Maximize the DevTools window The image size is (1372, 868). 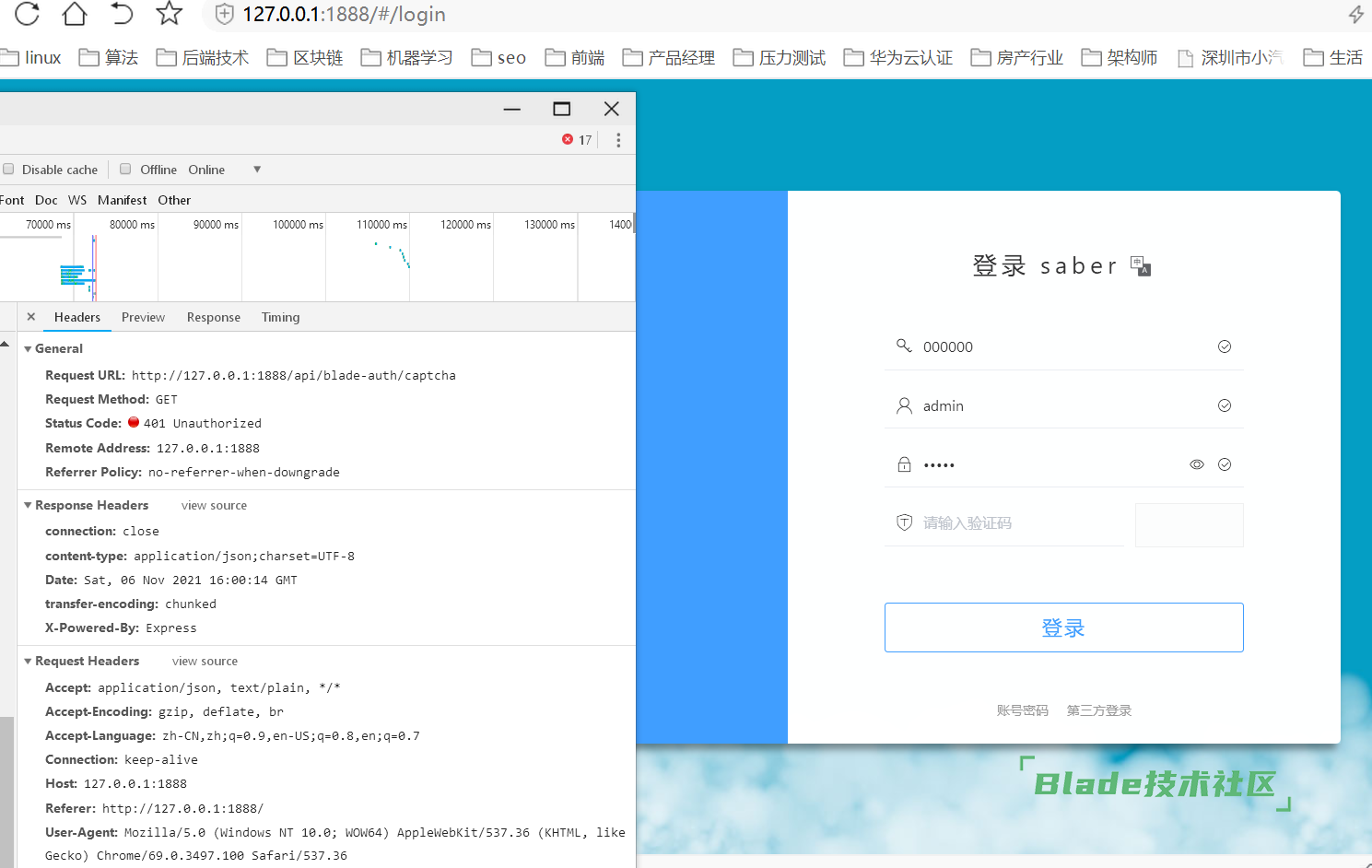tap(561, 109)
